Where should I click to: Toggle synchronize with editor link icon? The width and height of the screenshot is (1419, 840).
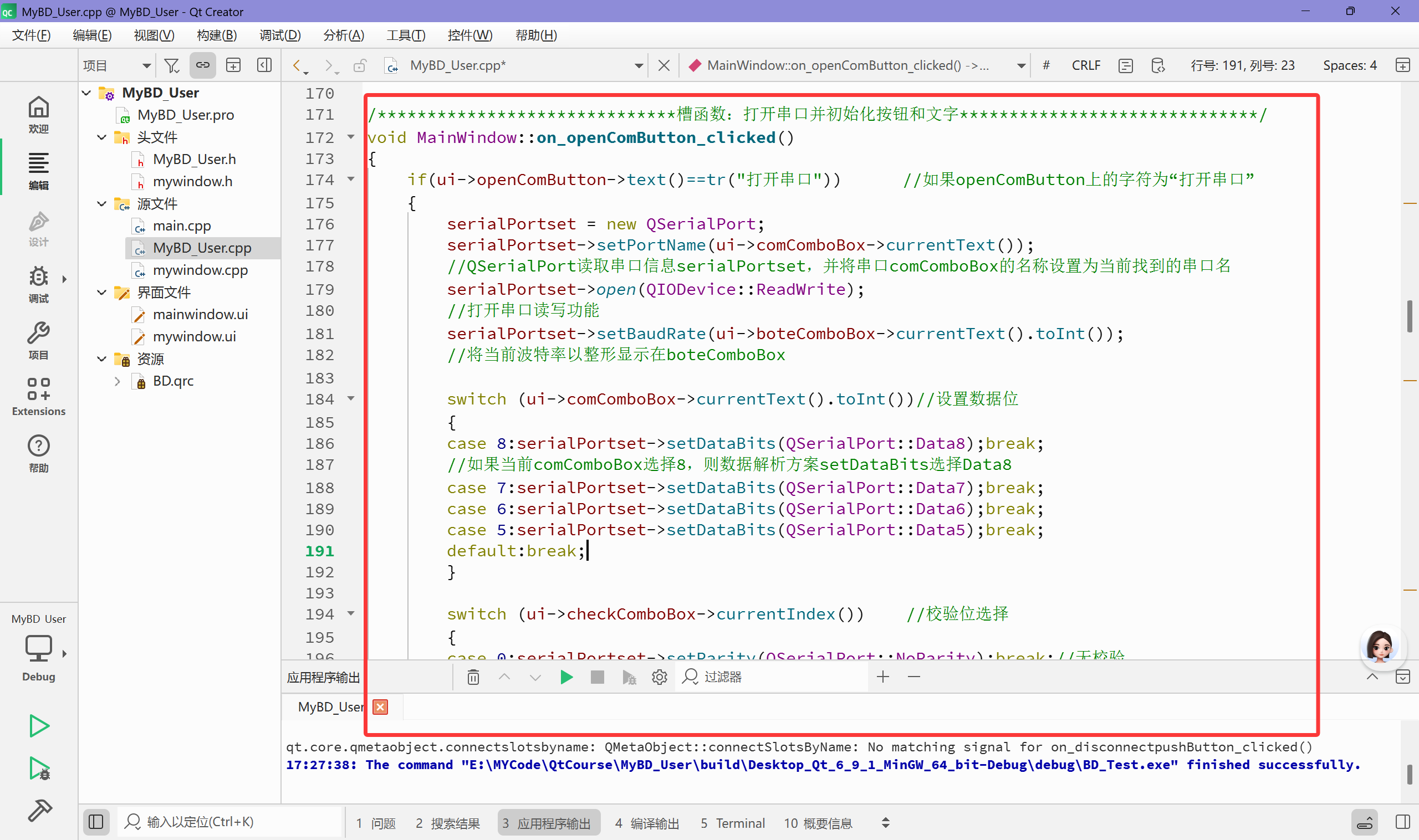pyautogui.click(x=202, y=66)
